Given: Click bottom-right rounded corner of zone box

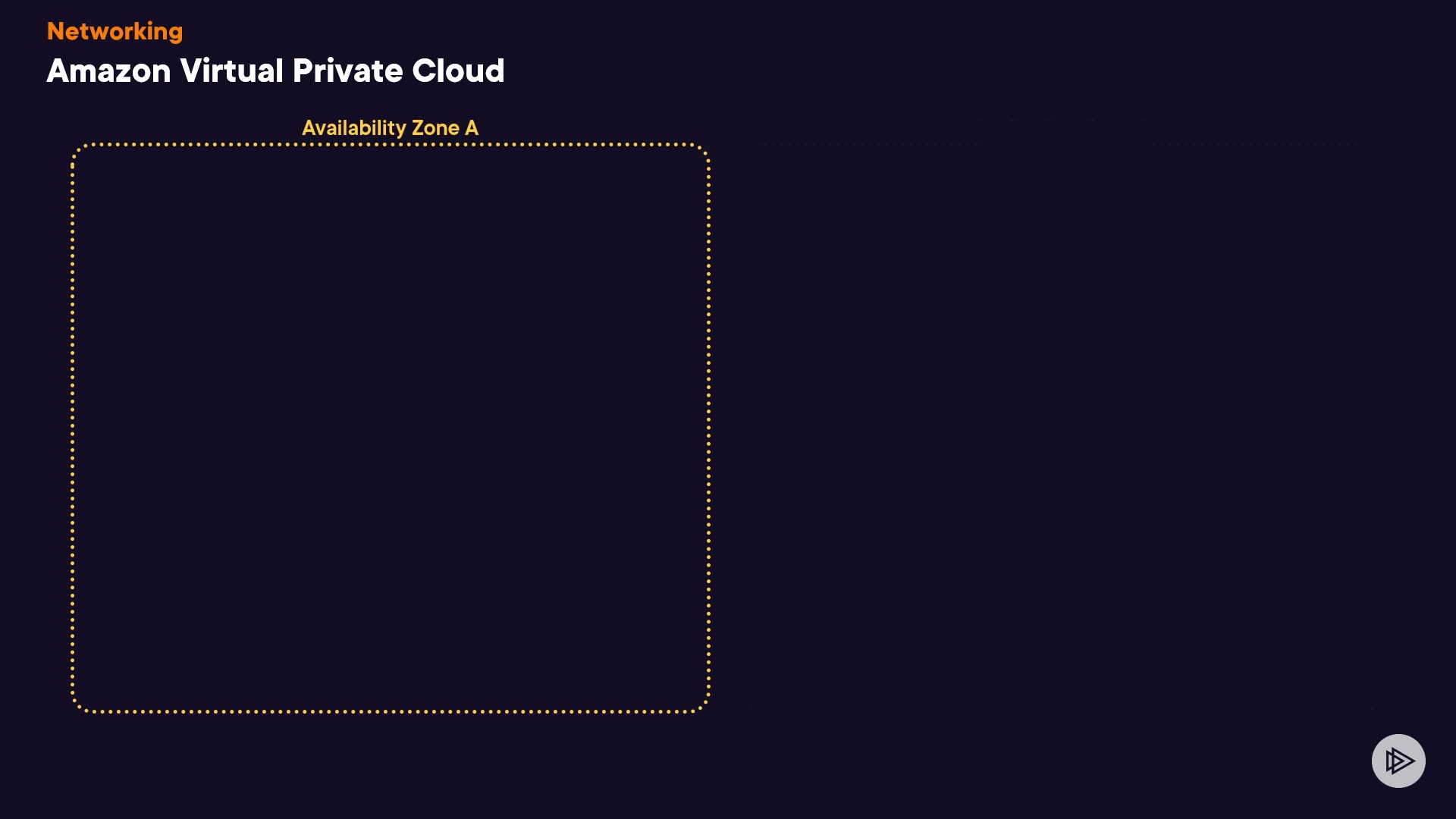Looking at the screenshot, I should (x=704, y=706).
